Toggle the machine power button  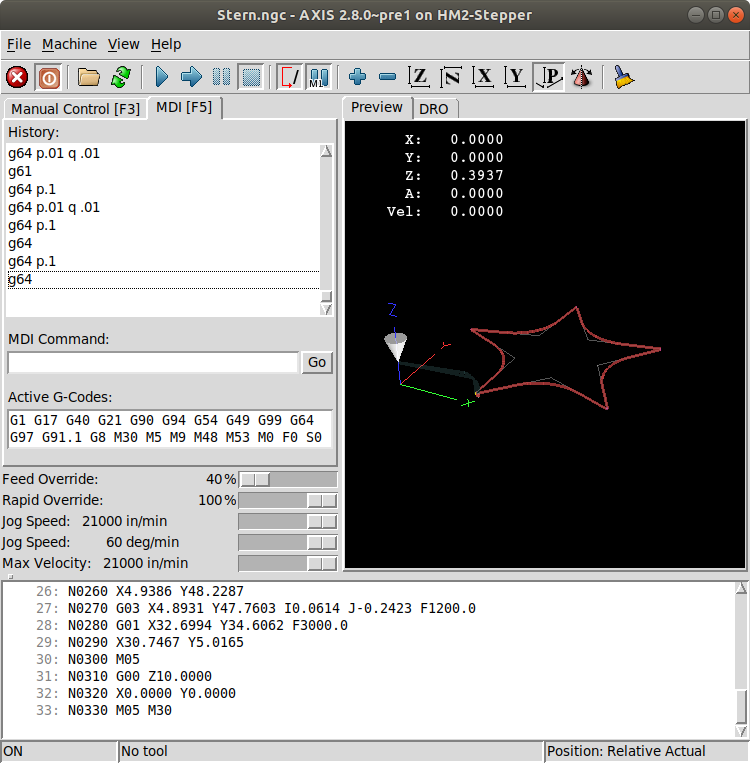pos(49,77)
